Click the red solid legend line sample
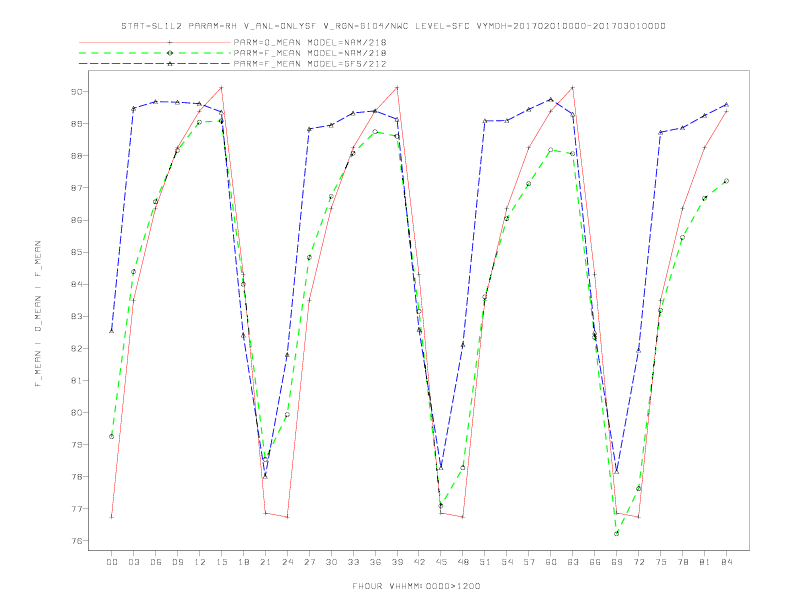The width and height of the screenshot is (792, 612). pyautogui.click(x=155, y=42)
